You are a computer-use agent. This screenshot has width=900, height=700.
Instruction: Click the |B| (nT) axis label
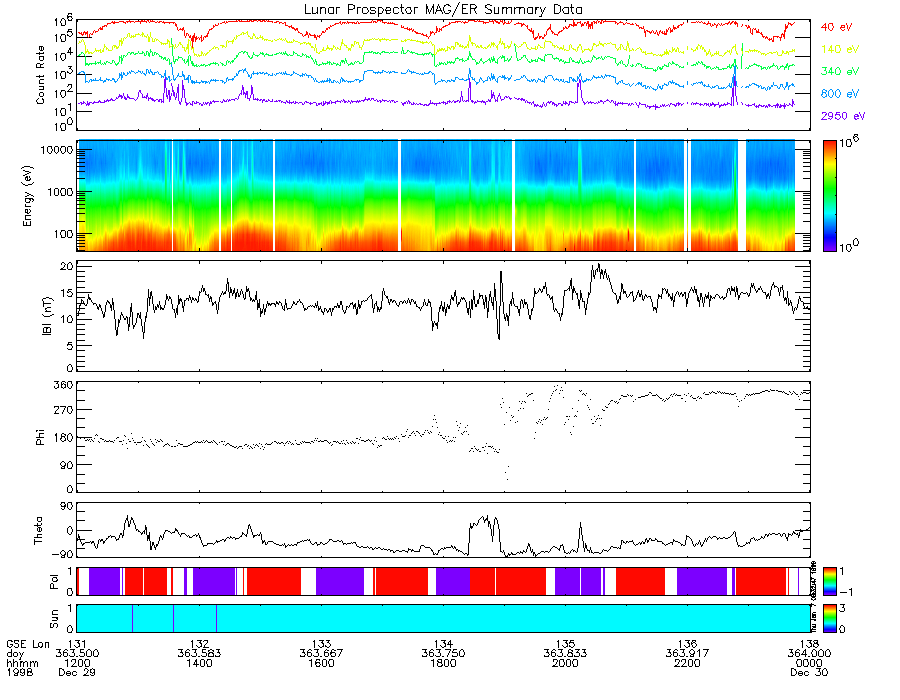click(47, 316)
